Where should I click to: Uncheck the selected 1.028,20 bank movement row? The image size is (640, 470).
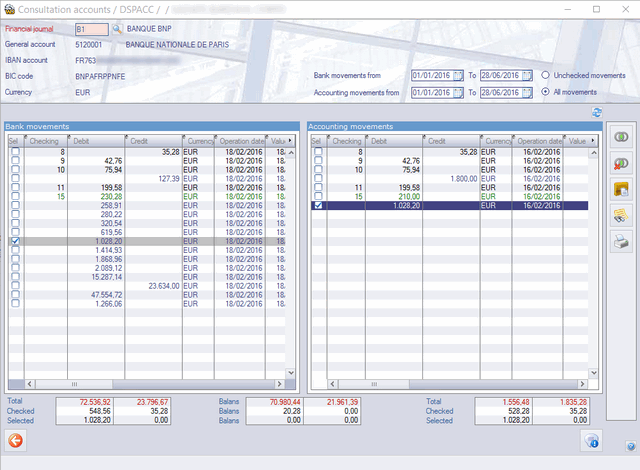[x=15, y=242]
